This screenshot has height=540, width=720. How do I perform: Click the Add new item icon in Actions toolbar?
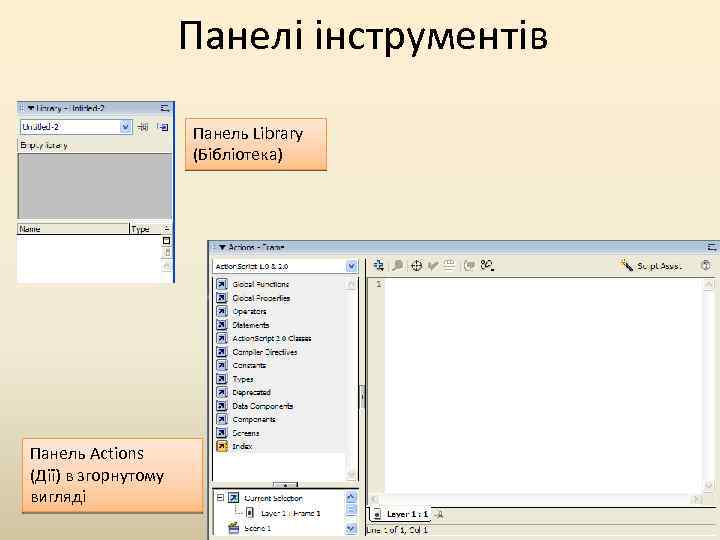tap(379, 265)
